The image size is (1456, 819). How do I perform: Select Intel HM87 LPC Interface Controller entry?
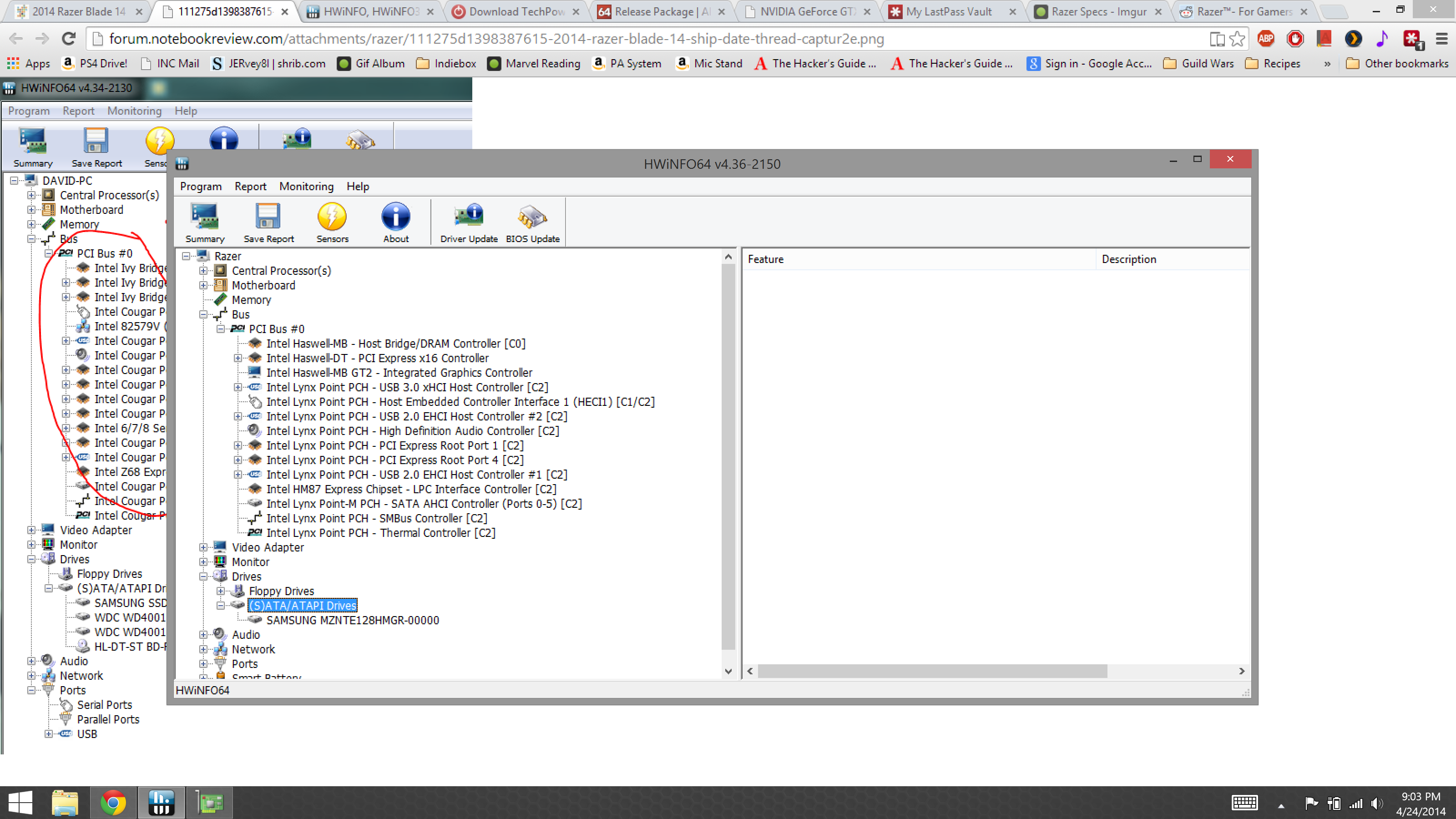(x=411, y=489)
